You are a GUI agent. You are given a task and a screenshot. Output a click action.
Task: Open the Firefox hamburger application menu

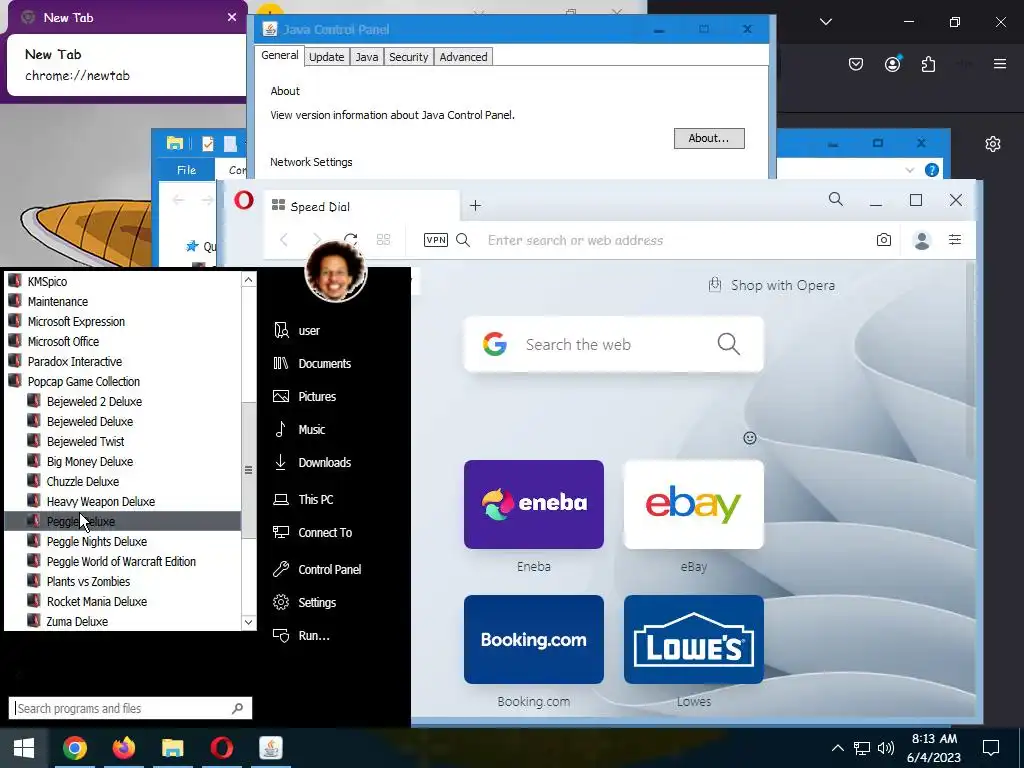(x=999, y=64)
